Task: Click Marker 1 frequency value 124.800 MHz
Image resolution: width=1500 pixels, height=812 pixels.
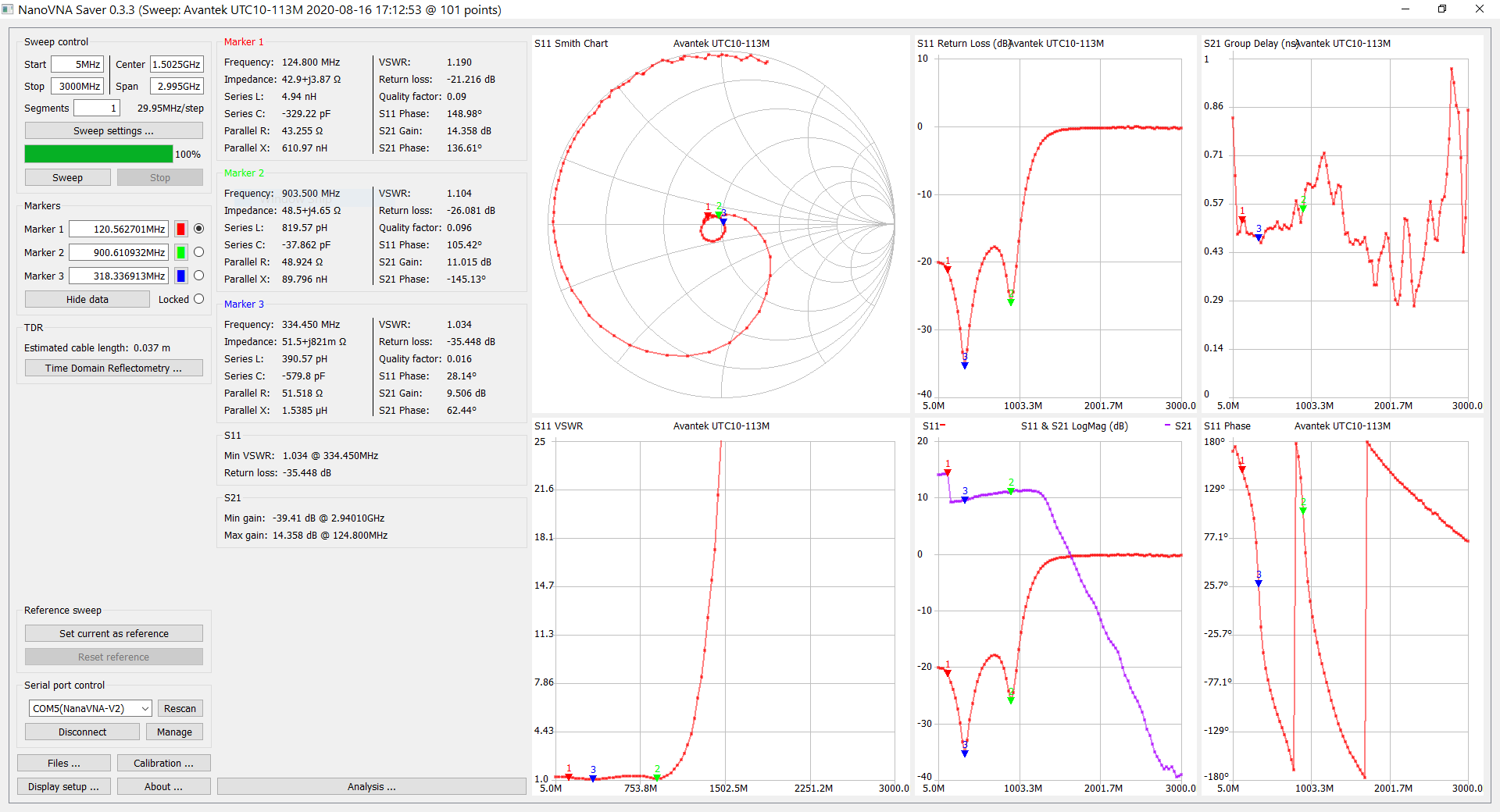Action: (311, 62)
